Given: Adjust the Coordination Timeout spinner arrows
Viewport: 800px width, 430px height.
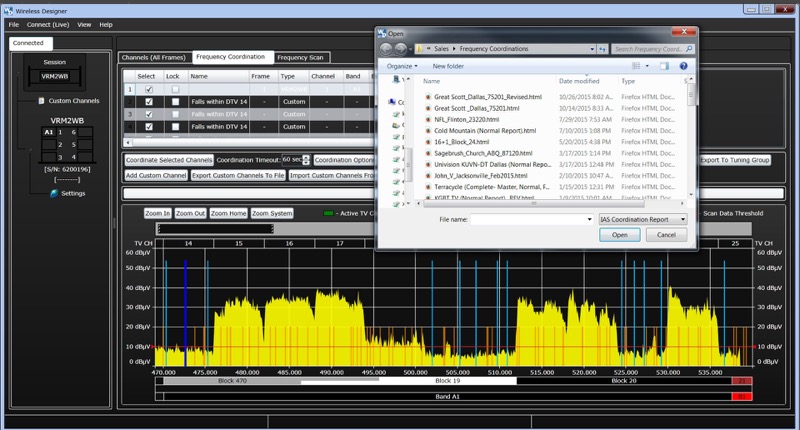Looking at the screenshot, I should point(306,160).
